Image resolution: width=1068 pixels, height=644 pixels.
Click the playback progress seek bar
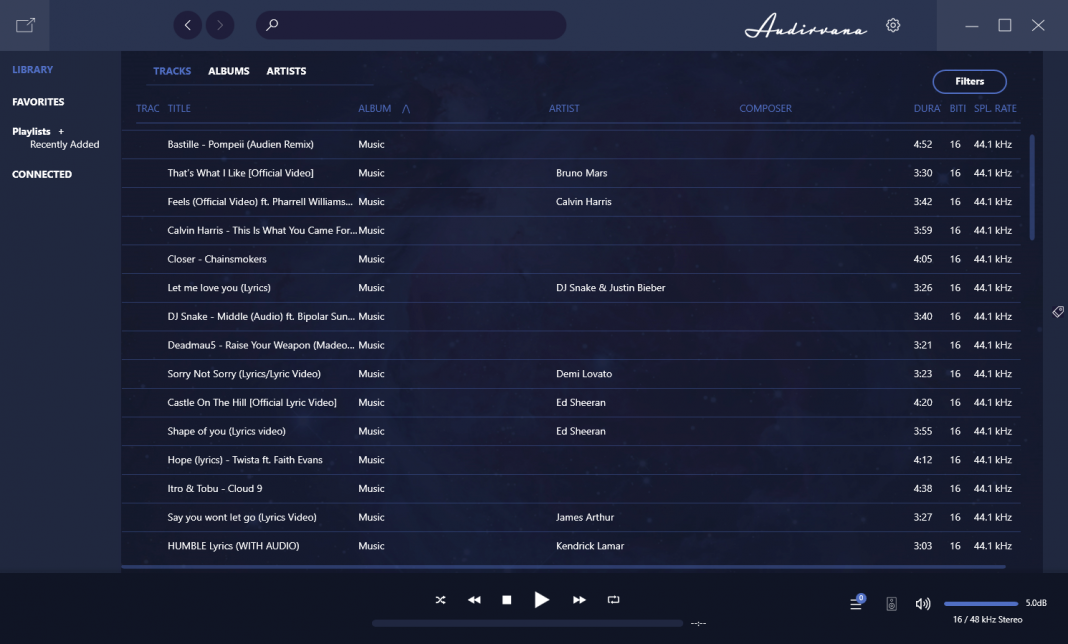coord(527,623)
